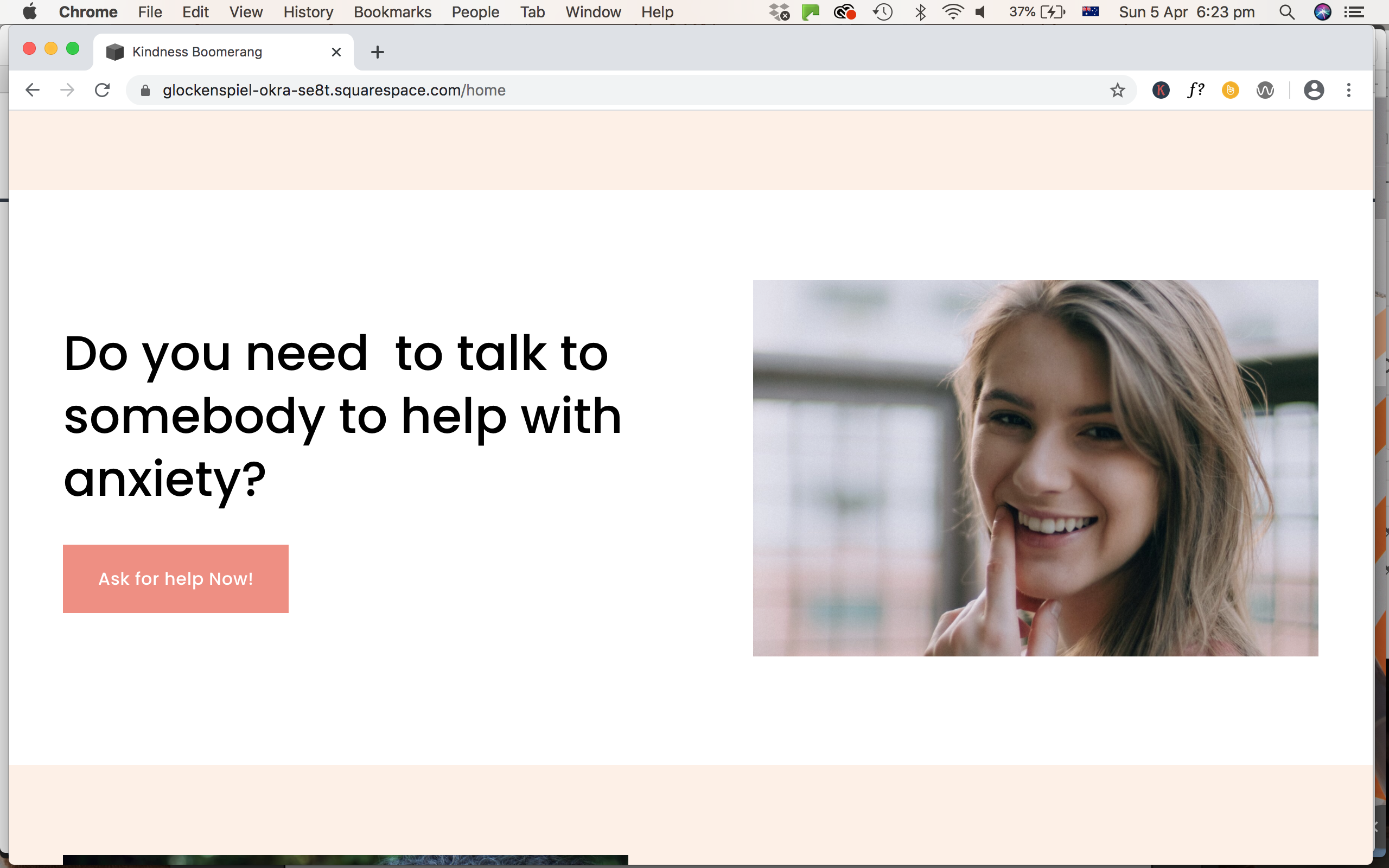Click the 'f?' font-finder extension icon
1389x868 pixels.
[1196, 90]
